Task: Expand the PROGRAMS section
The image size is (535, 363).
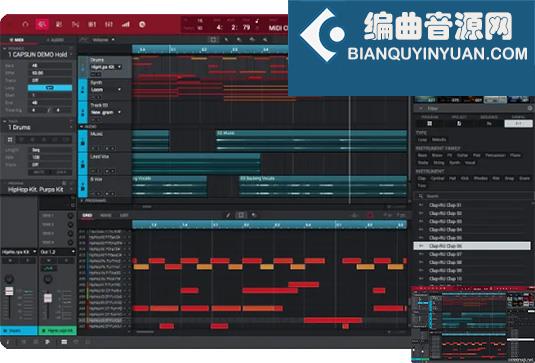Action: point(82,201)
